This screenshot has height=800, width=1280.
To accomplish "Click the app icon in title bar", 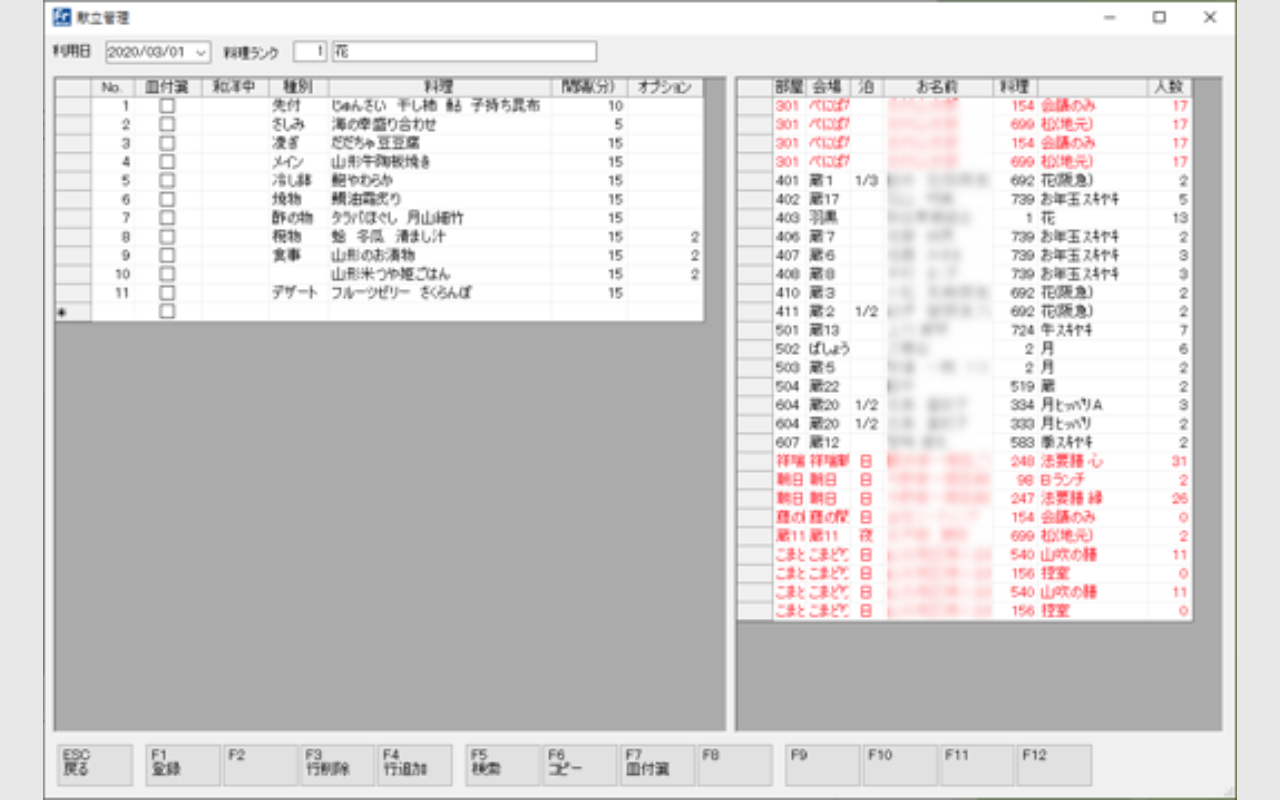I will click(x=62, y=17).
